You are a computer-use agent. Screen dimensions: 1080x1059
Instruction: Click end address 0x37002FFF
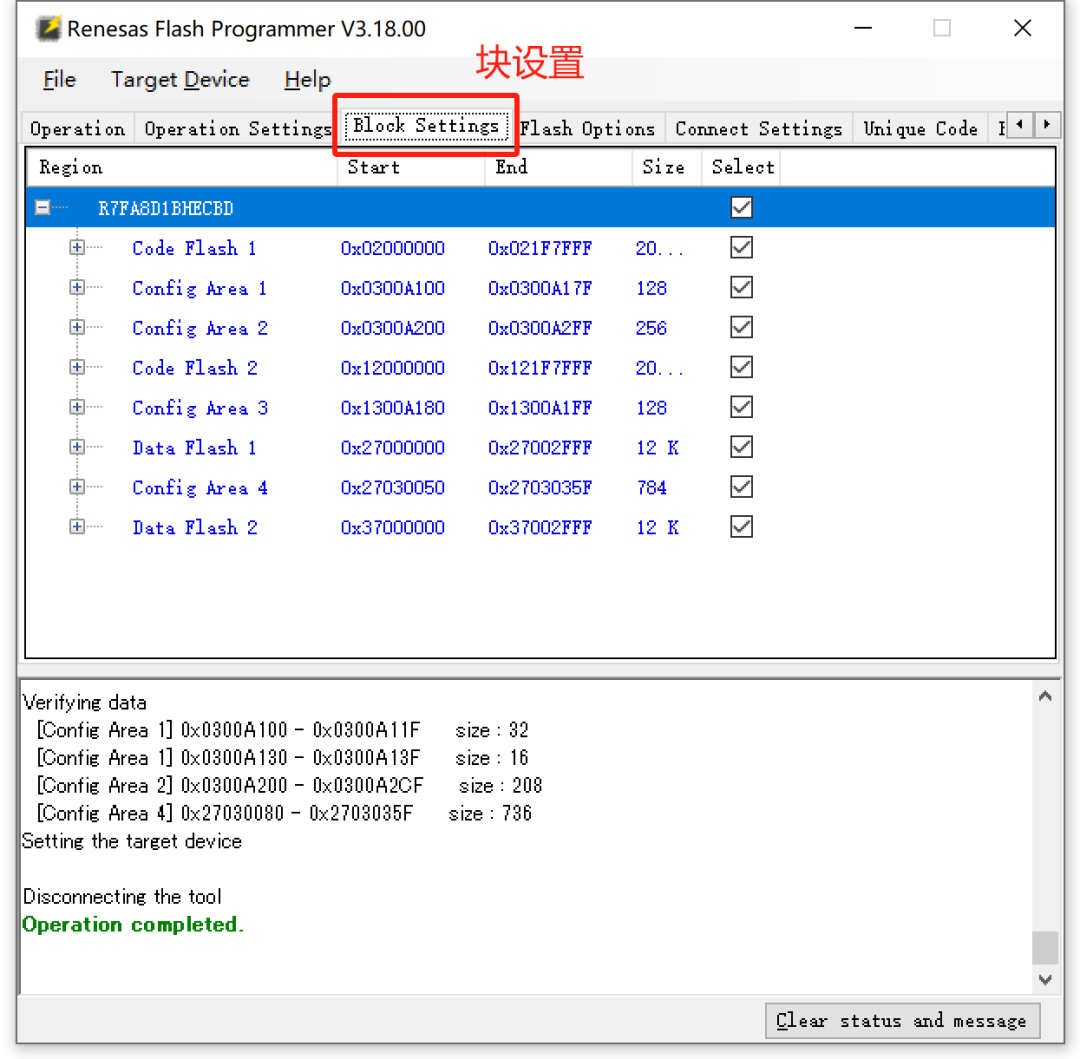pos(540,527)
